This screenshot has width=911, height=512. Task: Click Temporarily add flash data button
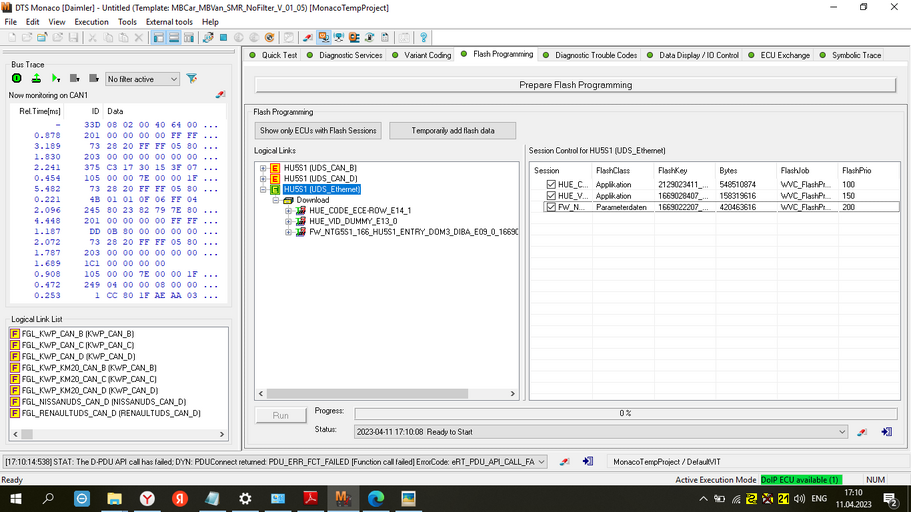[x=453, y=131]
